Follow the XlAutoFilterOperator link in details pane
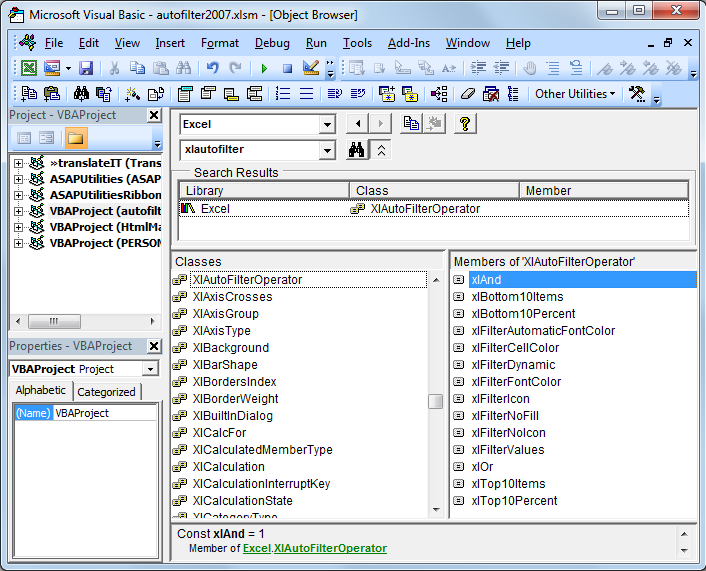706x571 pixels. 330,548
